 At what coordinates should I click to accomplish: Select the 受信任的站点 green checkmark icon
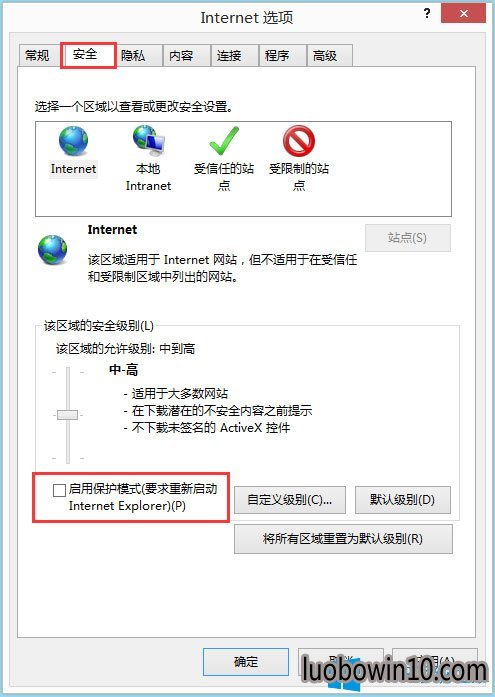(224, 141)
